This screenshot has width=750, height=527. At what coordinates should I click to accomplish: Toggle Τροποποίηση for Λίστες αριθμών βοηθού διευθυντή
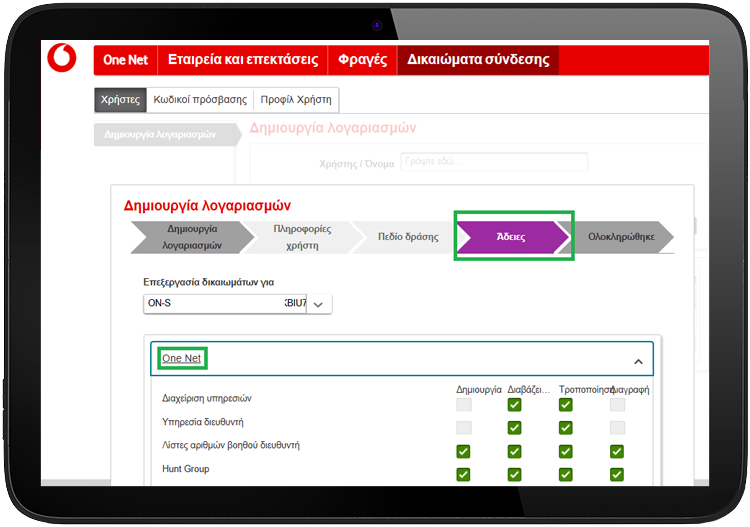point(565,451)
